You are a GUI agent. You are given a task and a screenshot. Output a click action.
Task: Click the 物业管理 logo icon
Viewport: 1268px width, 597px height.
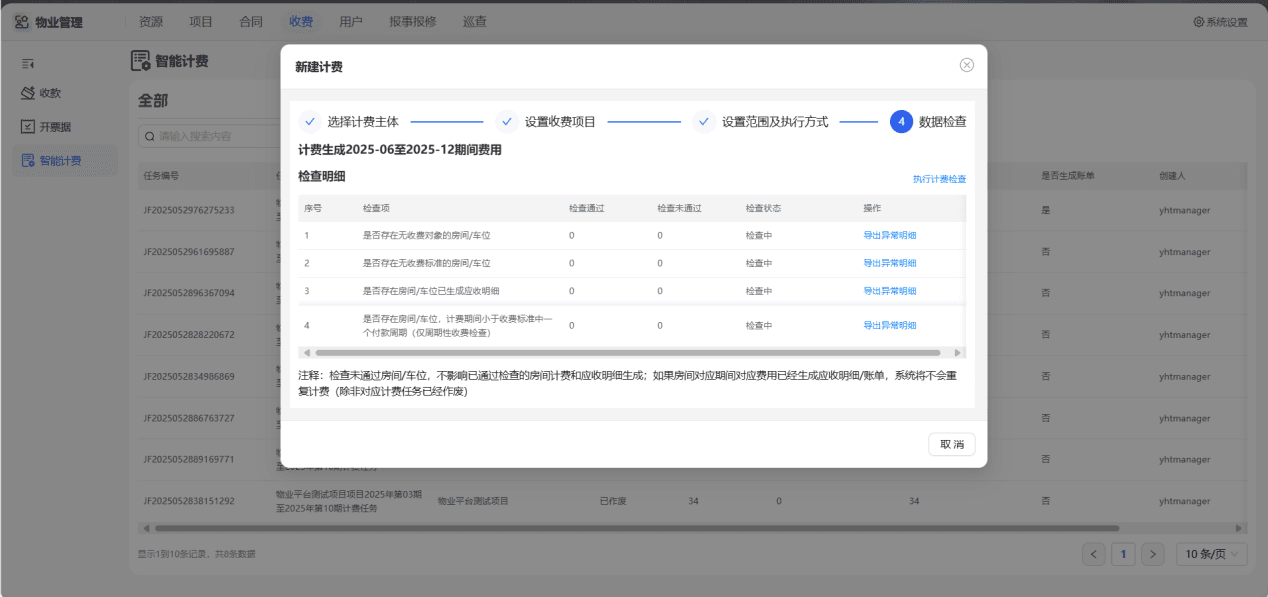tap(22, 21)
